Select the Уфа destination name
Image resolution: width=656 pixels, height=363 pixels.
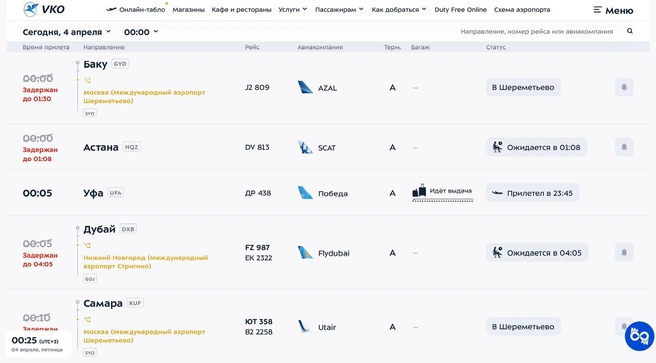point(93,193)
